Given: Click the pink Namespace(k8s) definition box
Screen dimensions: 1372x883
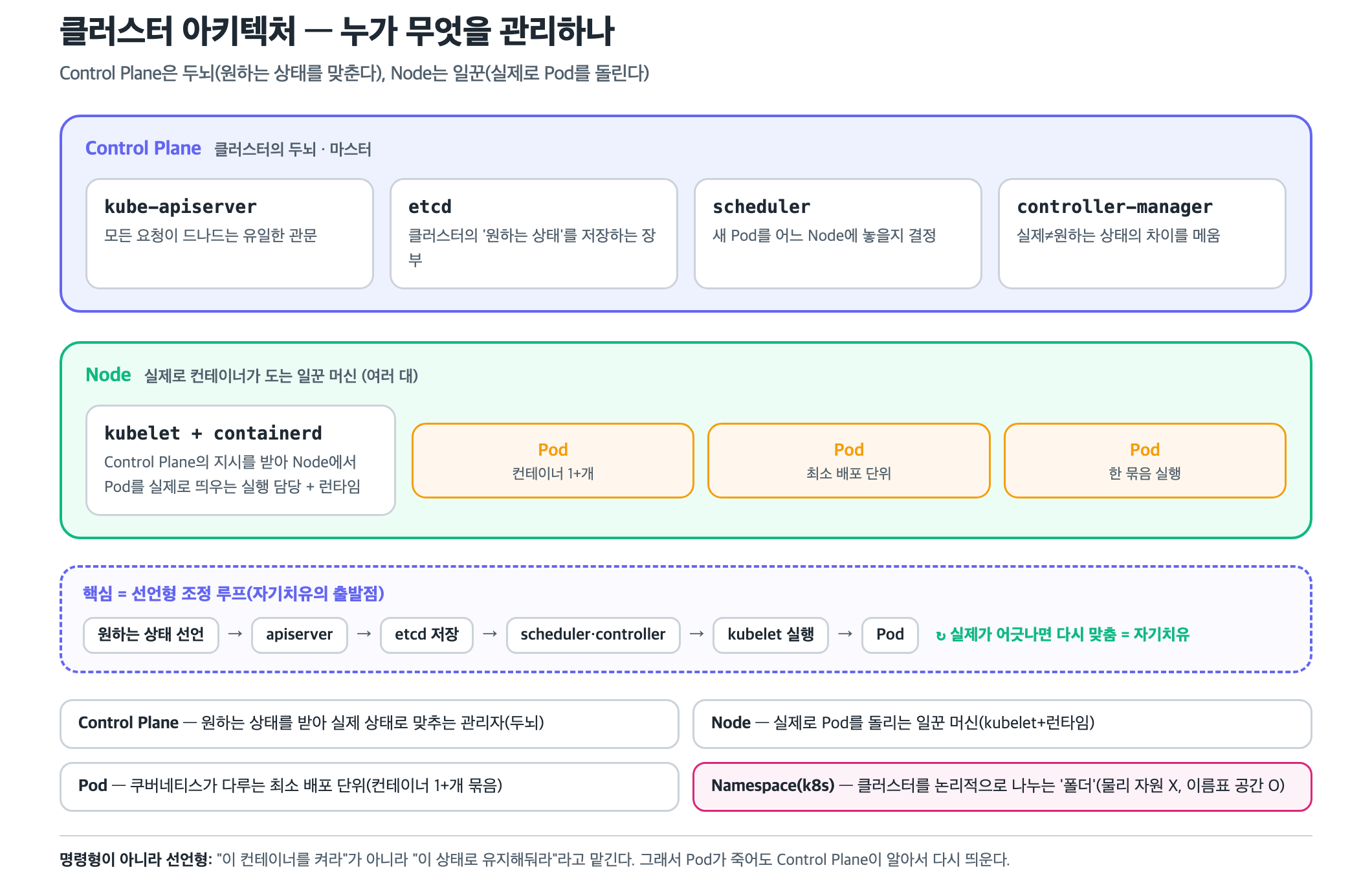Looking at the screenshot, I should (x=1002, y=787).
